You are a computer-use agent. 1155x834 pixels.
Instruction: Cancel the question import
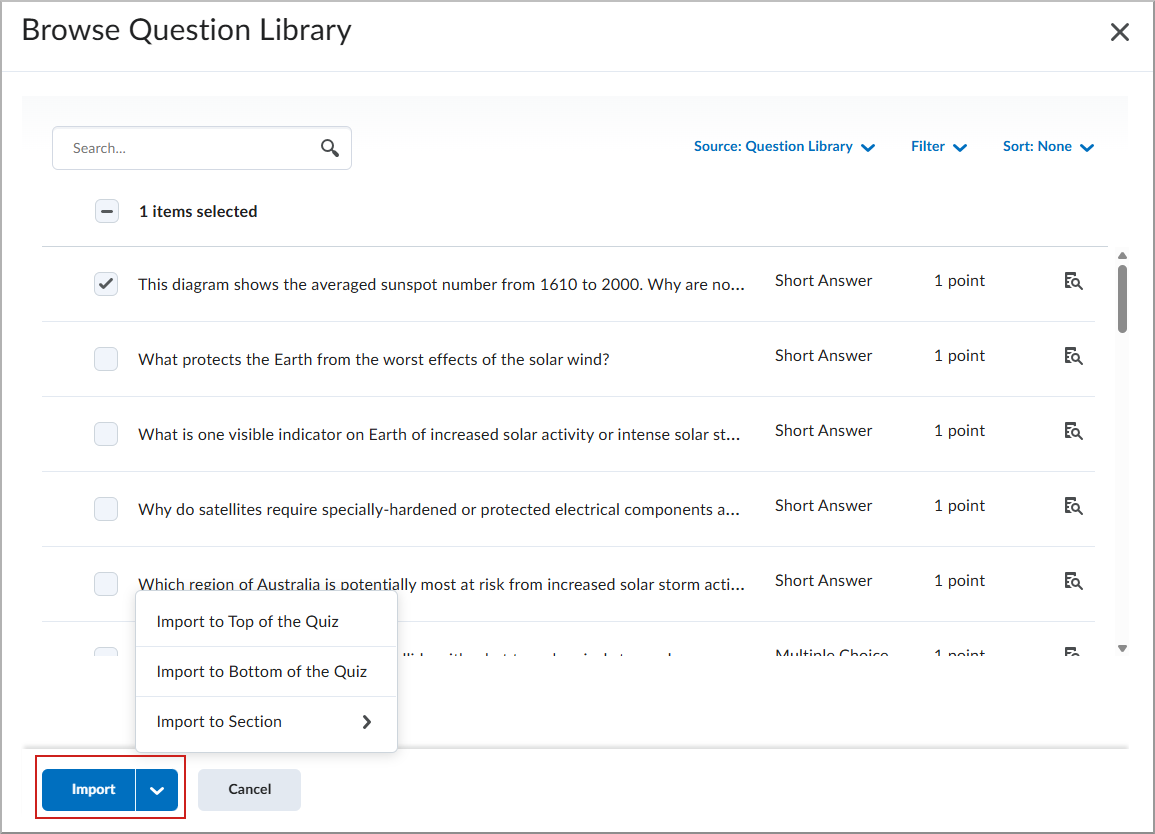coord(249,789)
